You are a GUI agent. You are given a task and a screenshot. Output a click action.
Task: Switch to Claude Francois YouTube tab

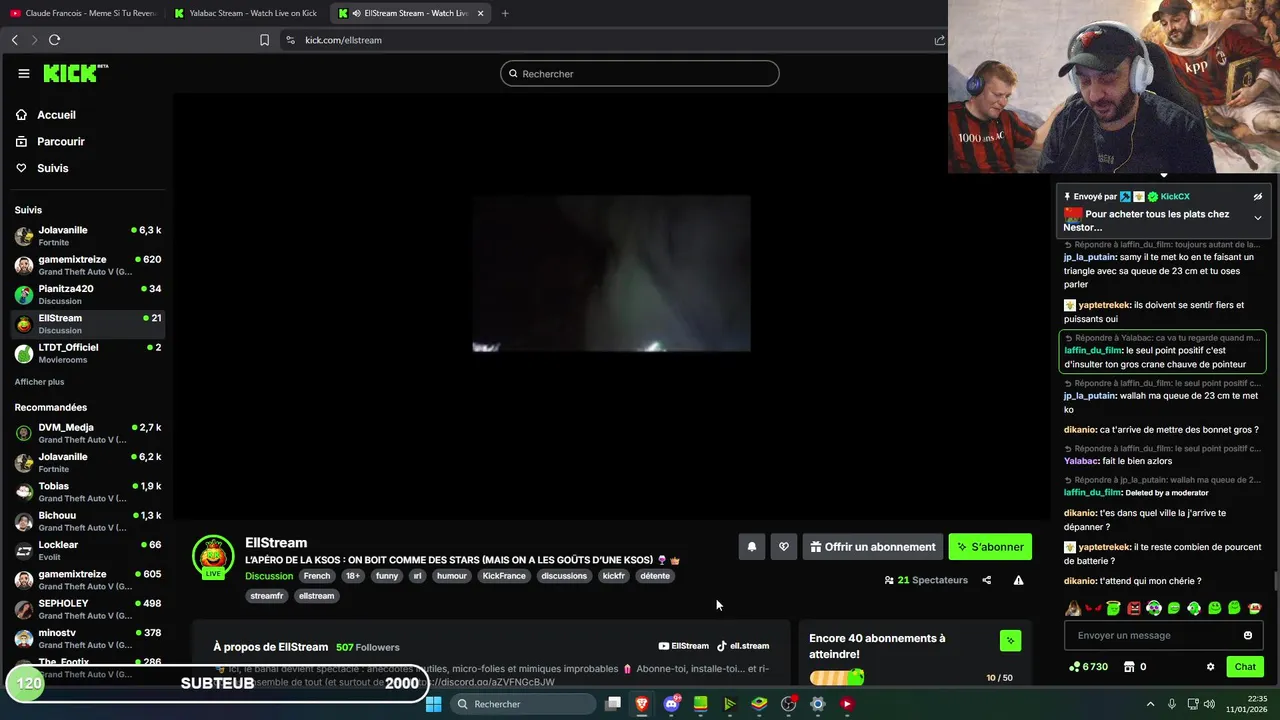[x=83, y=13]
